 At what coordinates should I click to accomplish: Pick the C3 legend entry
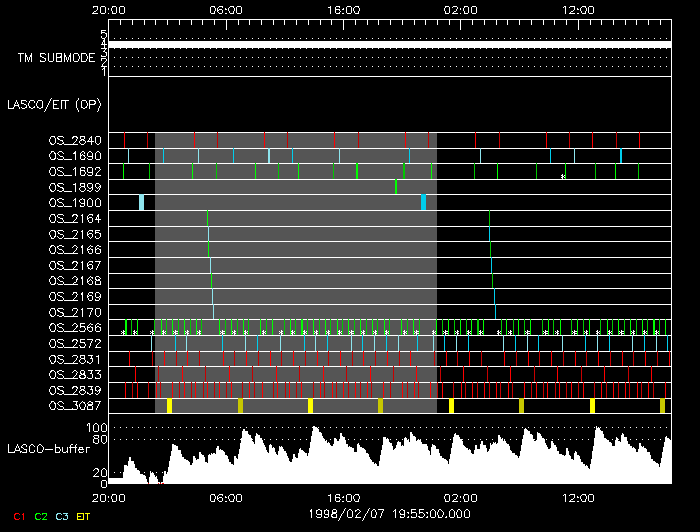point(62,517)
